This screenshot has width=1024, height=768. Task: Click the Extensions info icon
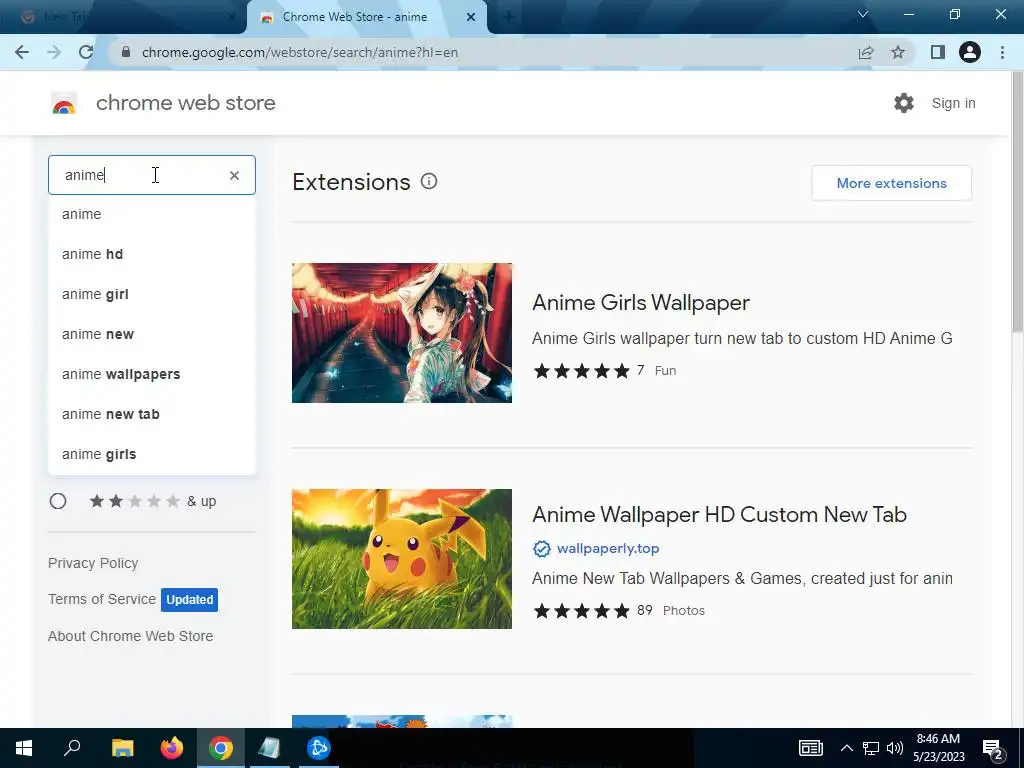[428, 182]
